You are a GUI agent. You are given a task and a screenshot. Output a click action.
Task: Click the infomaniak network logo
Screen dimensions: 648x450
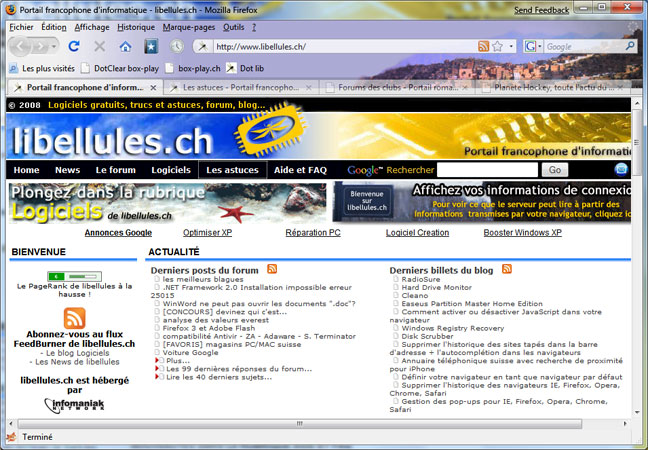click(x=74, y=405)
